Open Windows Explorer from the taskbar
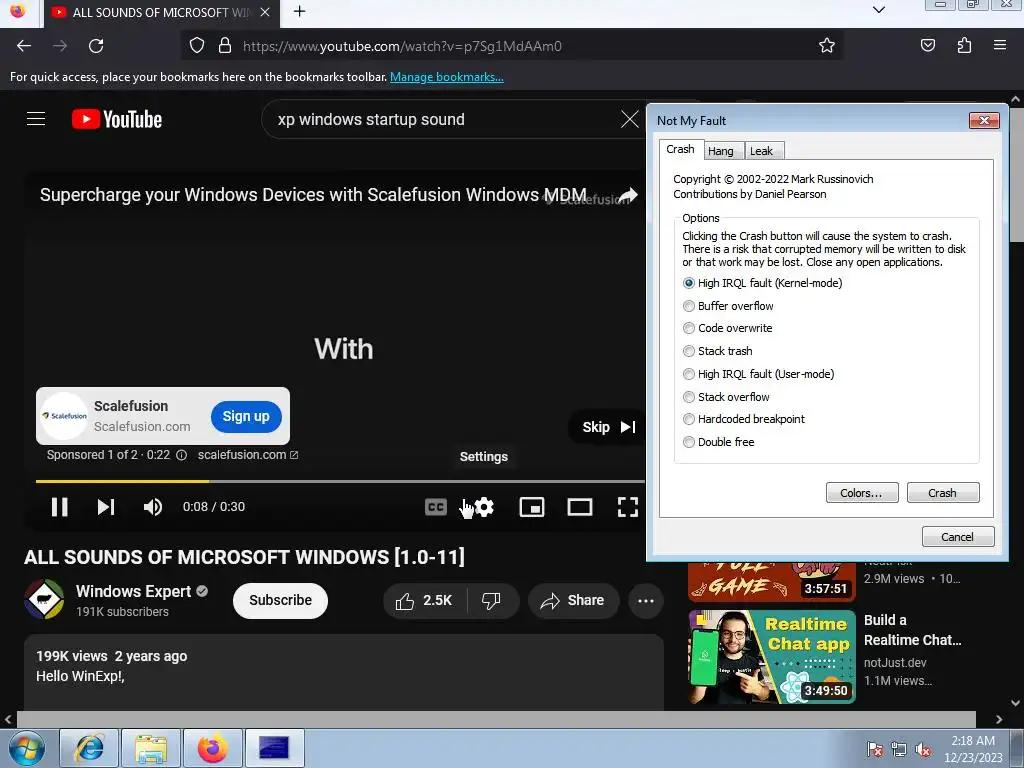Screen dimensions: 1024x768 [x=150, y=748]
